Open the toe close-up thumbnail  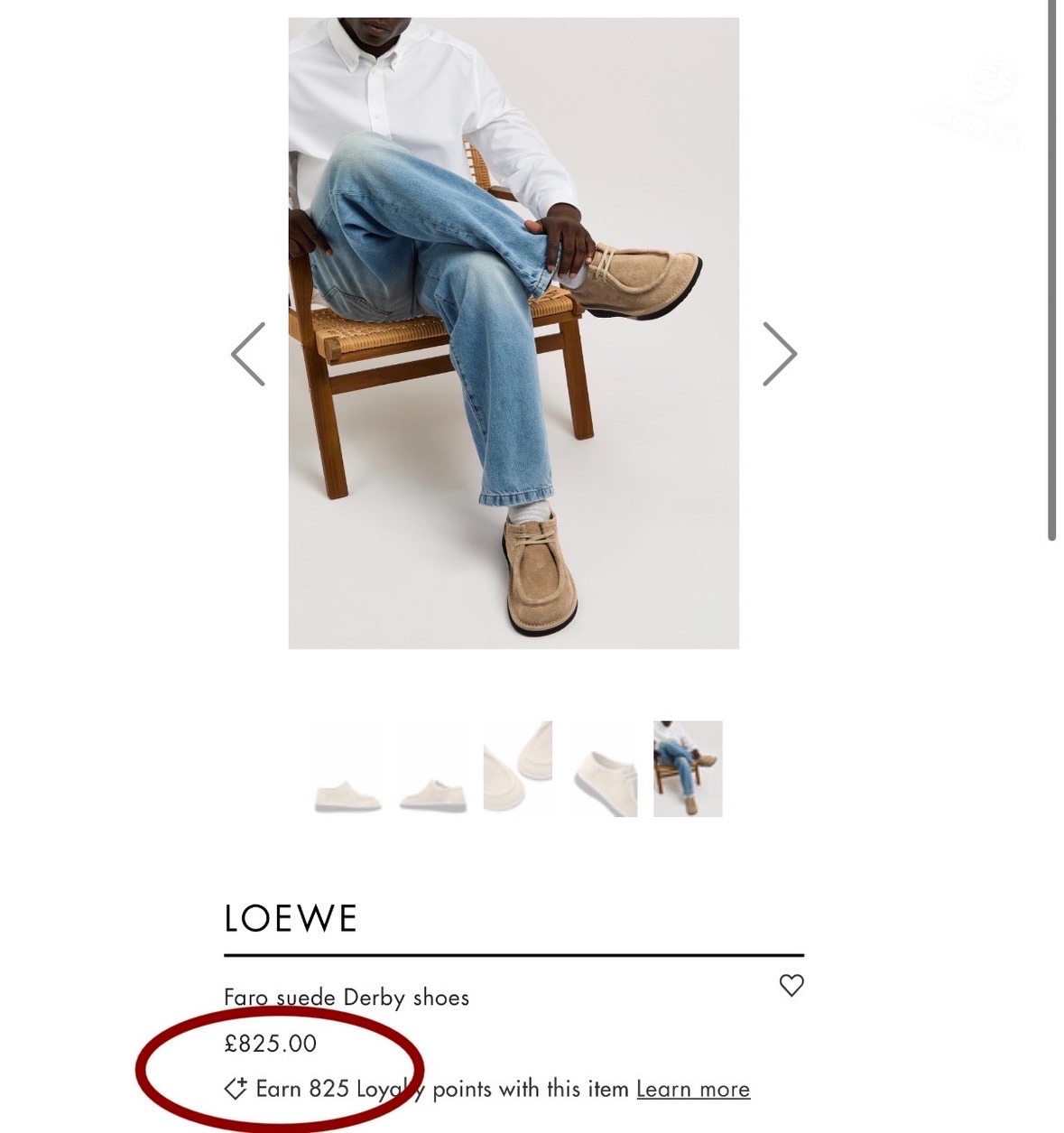(517, 769)
